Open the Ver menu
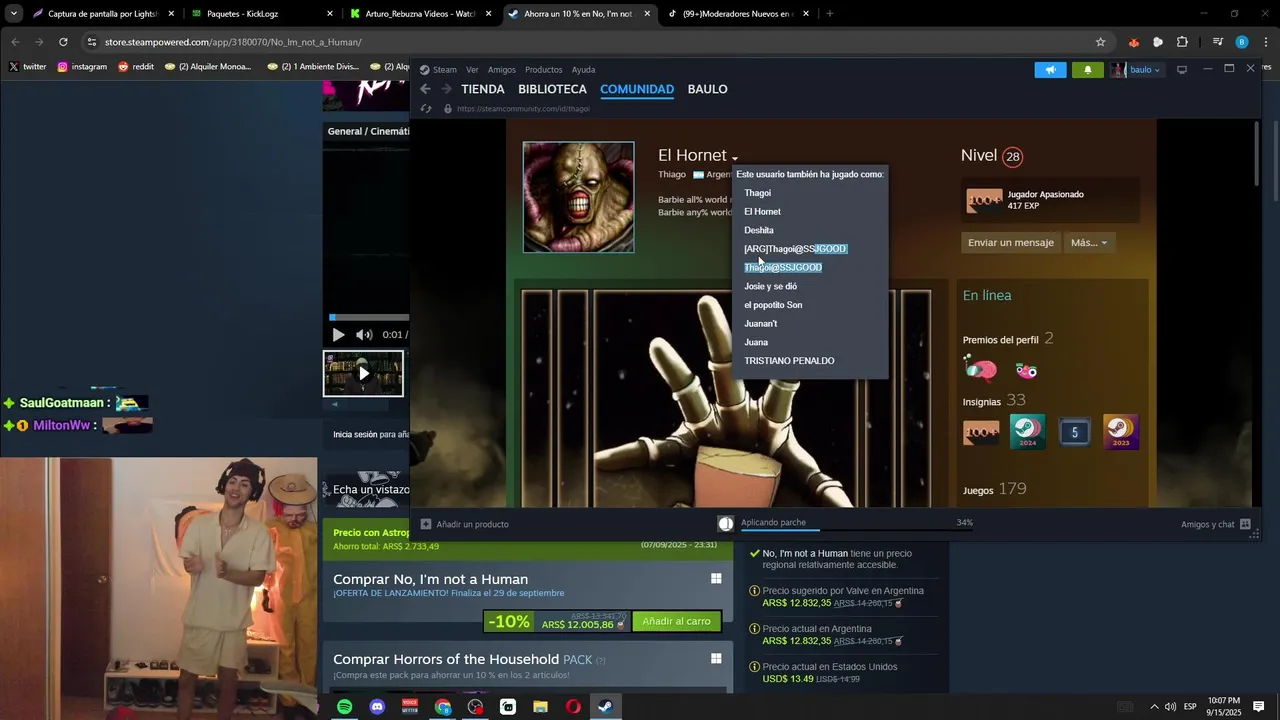The image size is (1280, 720). (472, 70)
